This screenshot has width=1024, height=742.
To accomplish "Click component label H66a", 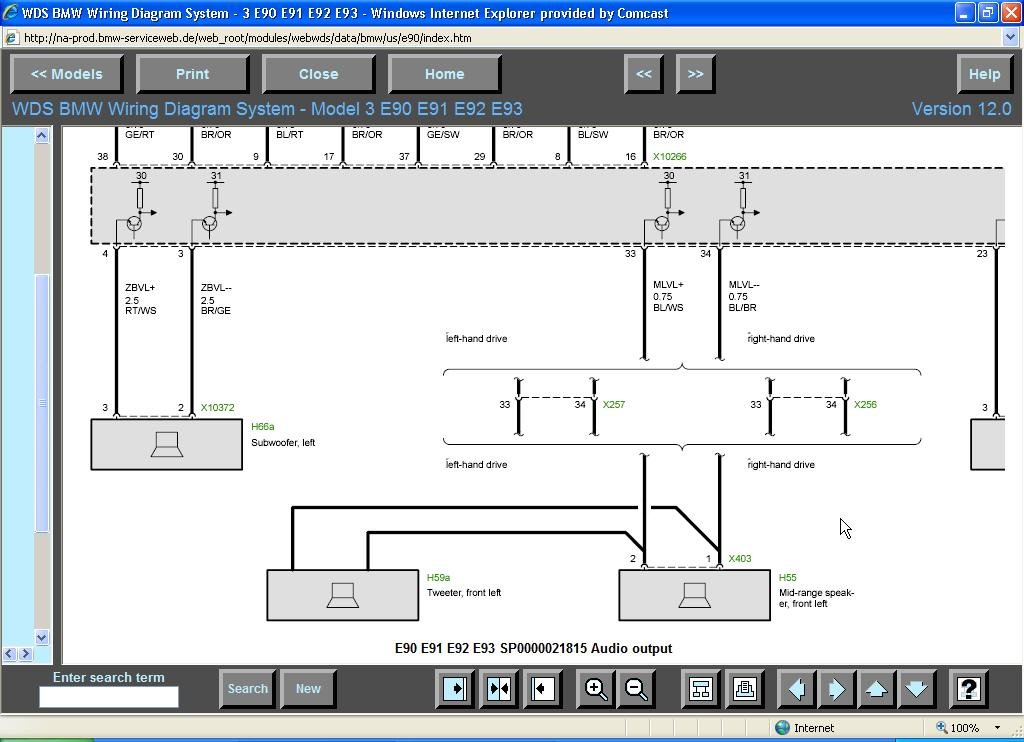I will [263, 427].
